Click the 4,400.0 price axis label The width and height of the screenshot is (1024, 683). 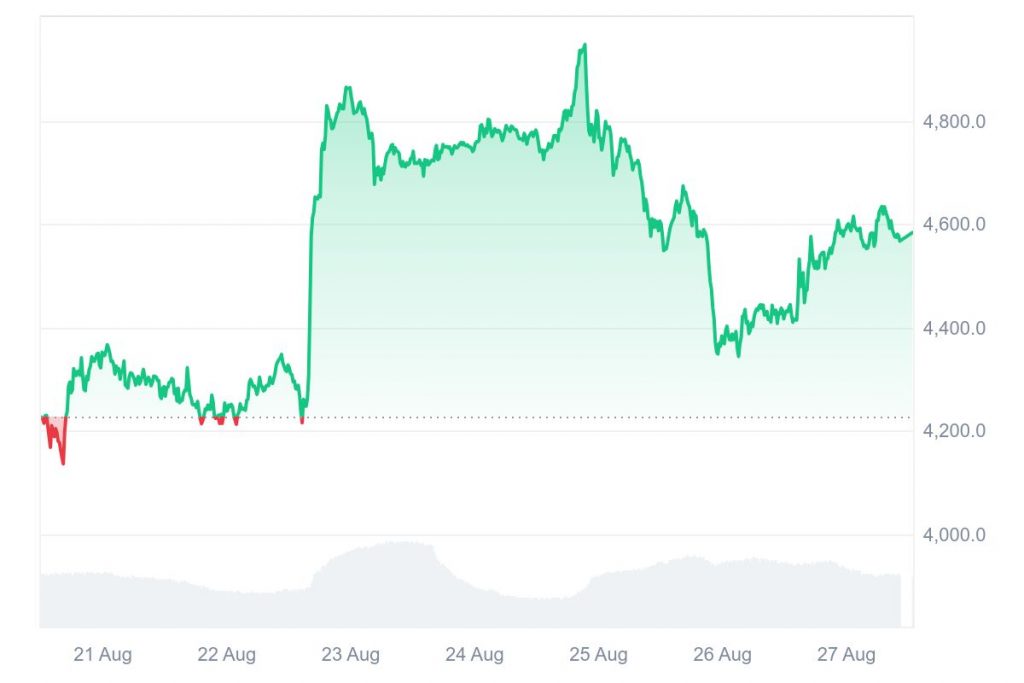(955, 328)
